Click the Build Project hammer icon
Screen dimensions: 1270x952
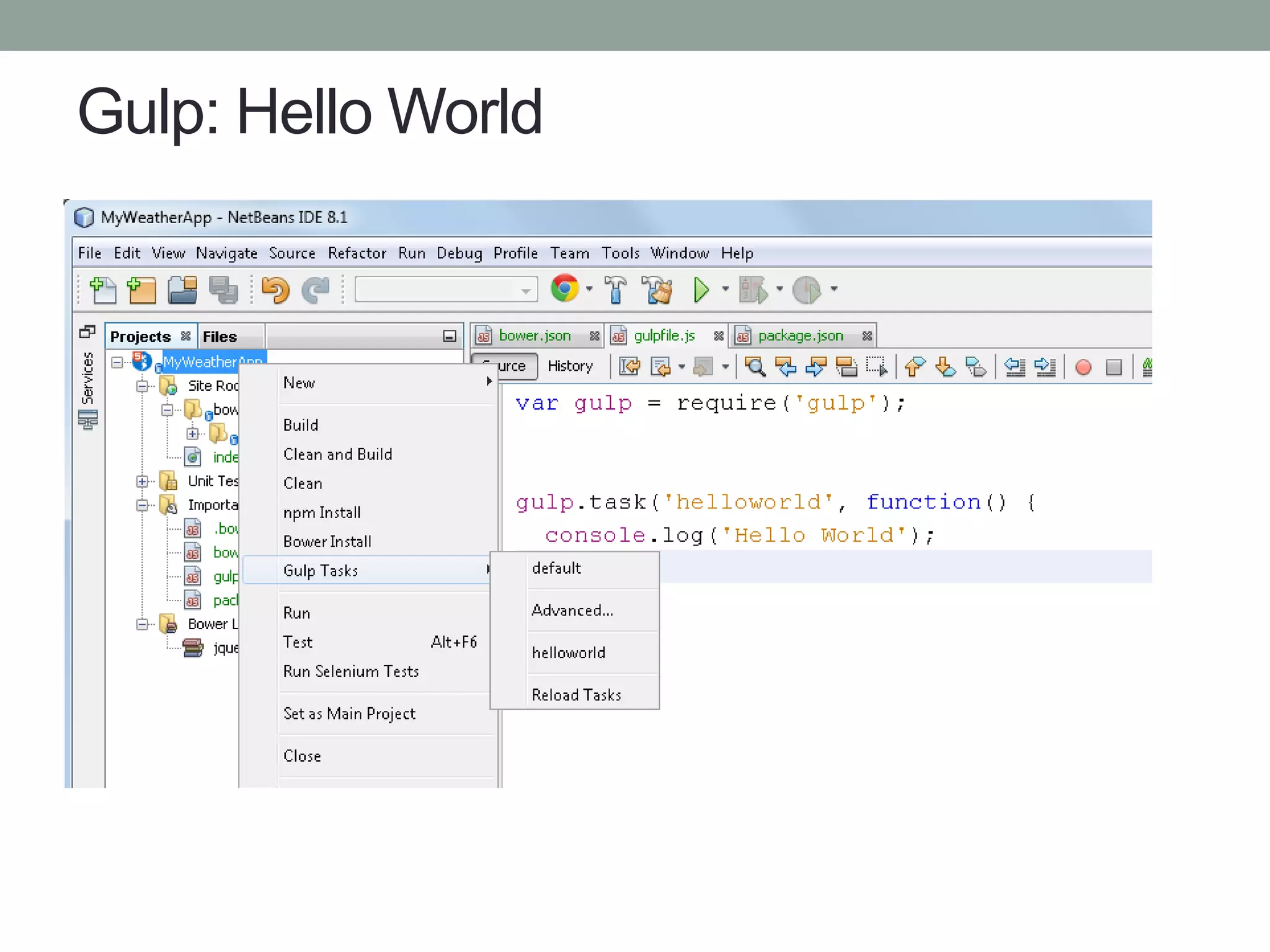point(615,289)
